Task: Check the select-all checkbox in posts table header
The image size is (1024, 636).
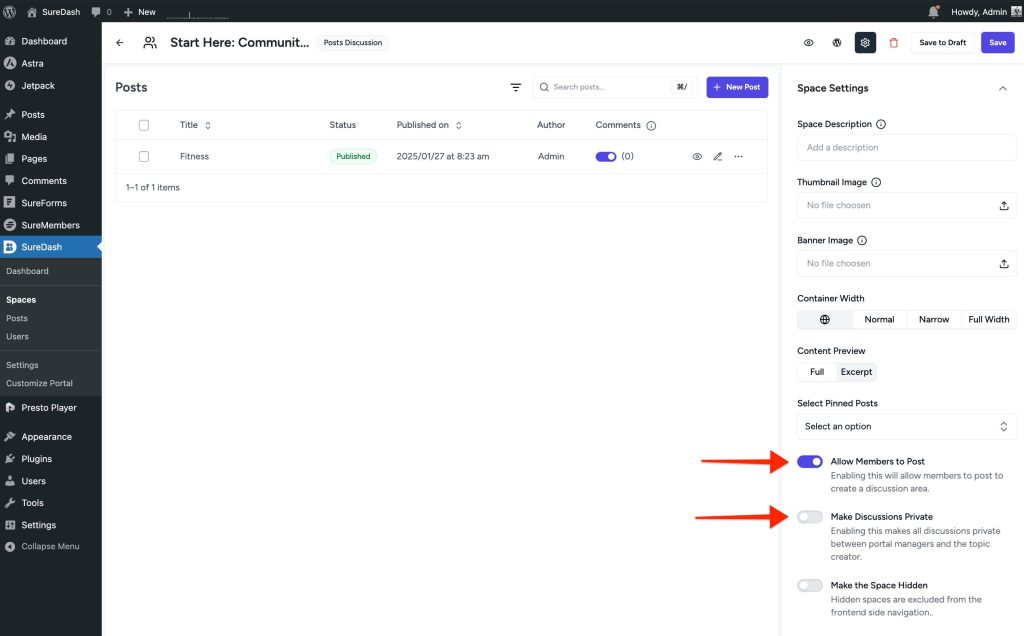Action: pyautogui.click(x=144, y=124)
